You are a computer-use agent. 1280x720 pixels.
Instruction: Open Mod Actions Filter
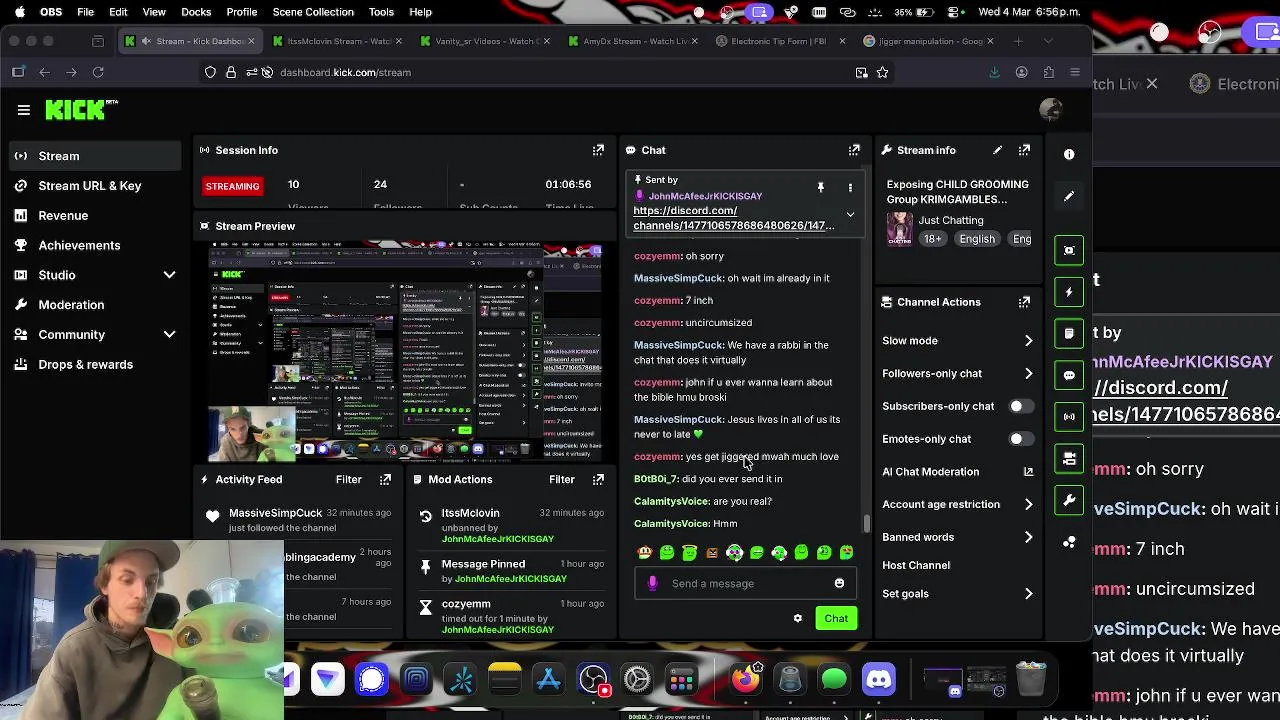[x=561, y=480]
